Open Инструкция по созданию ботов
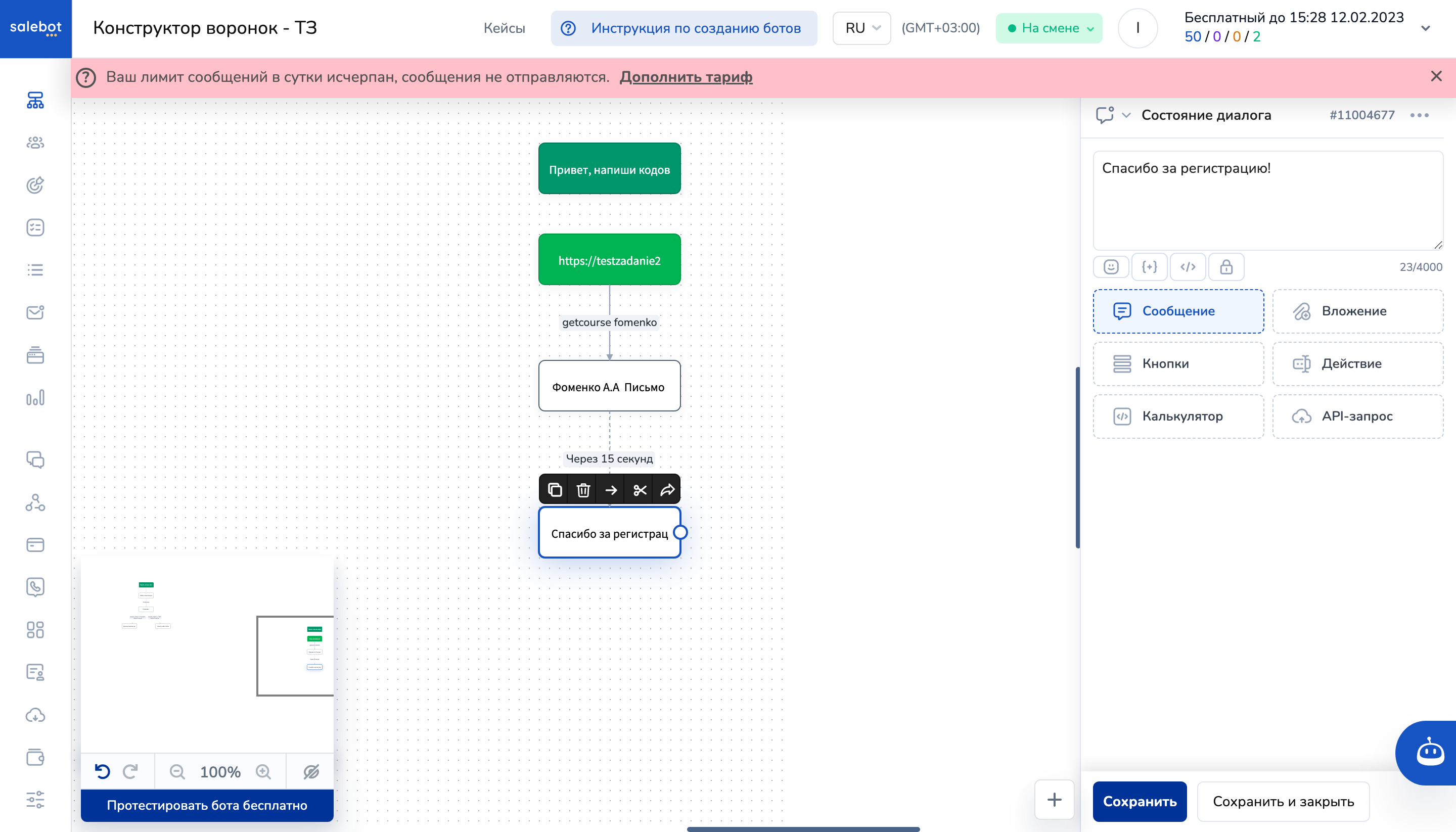Screen dimensions: 1456x832 [684, 28]
